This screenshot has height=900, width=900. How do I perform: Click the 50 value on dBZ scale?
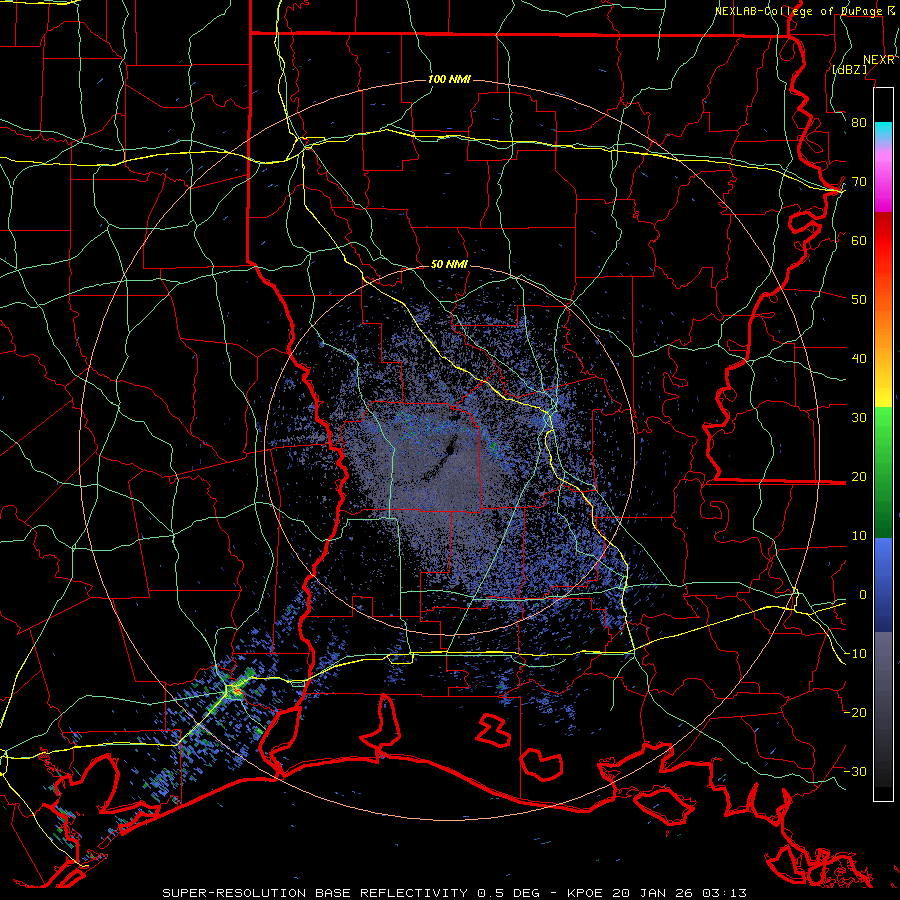click(x=859, y=300)
